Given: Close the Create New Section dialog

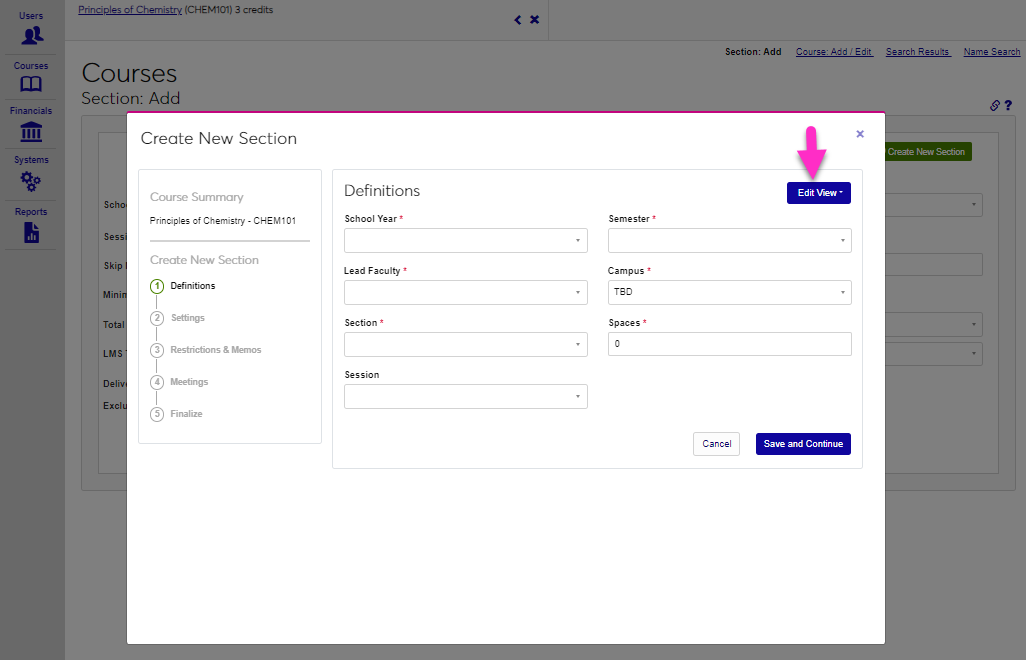Looking at the screenshot, I should tap(860, 133).
